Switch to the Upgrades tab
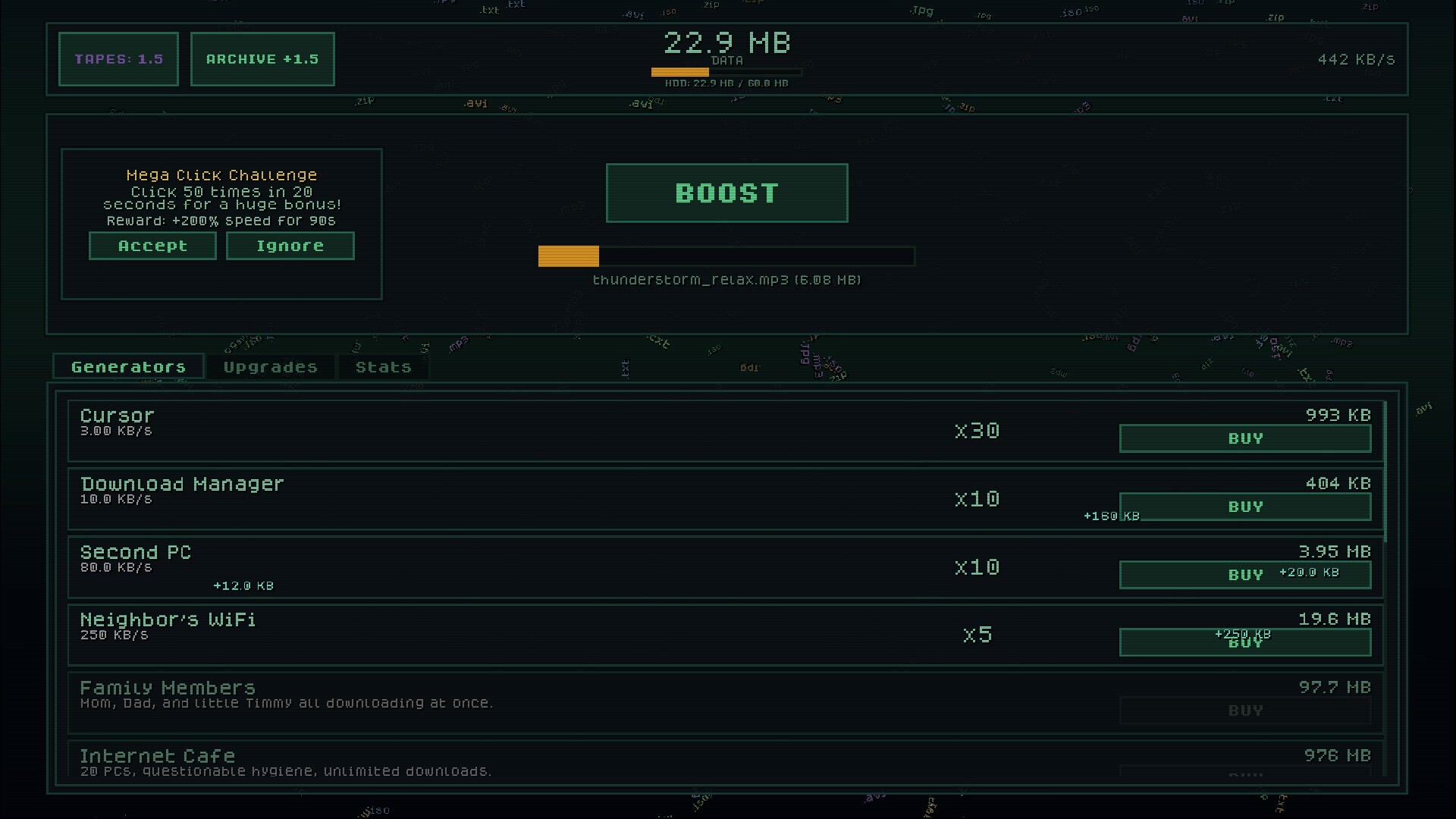 (x=270, y=366)
